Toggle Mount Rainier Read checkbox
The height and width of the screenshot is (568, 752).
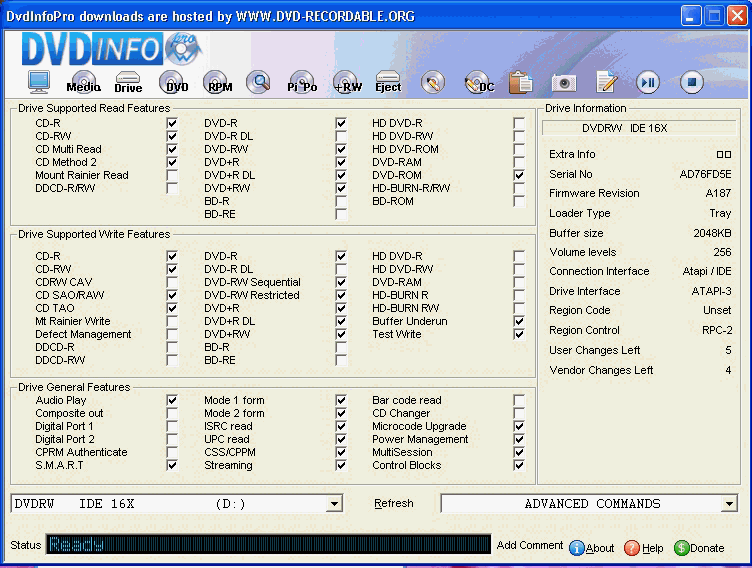click(x=172, y=176)
